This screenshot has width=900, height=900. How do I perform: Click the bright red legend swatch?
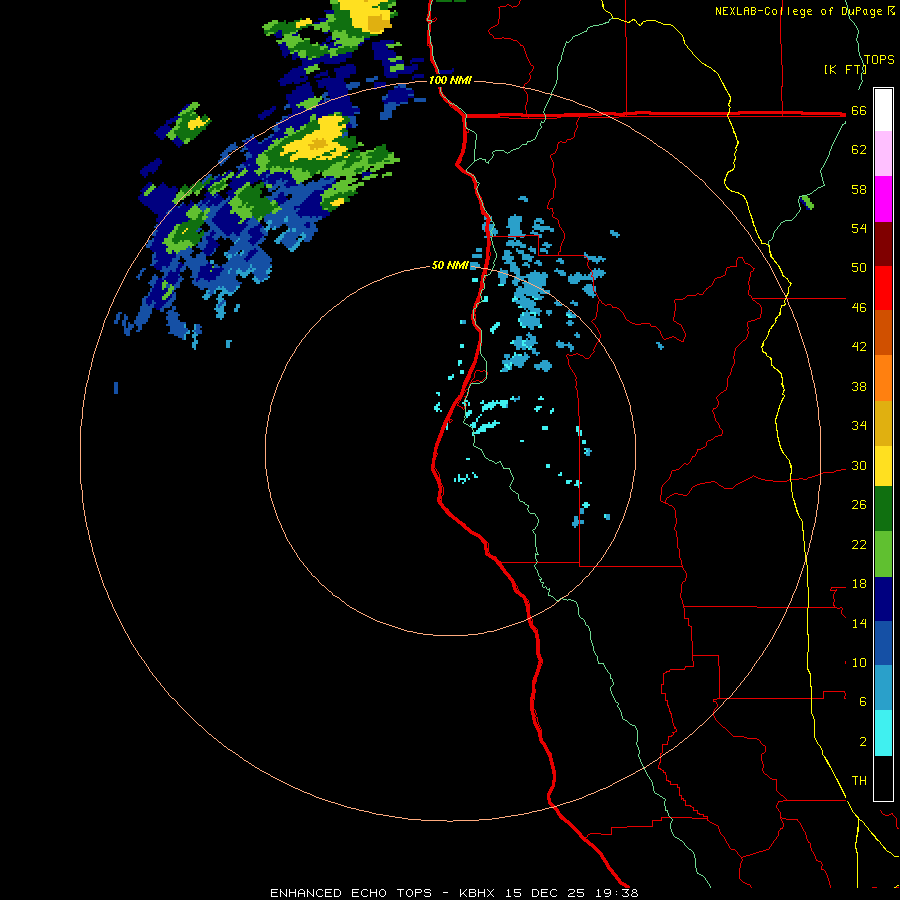883,288
